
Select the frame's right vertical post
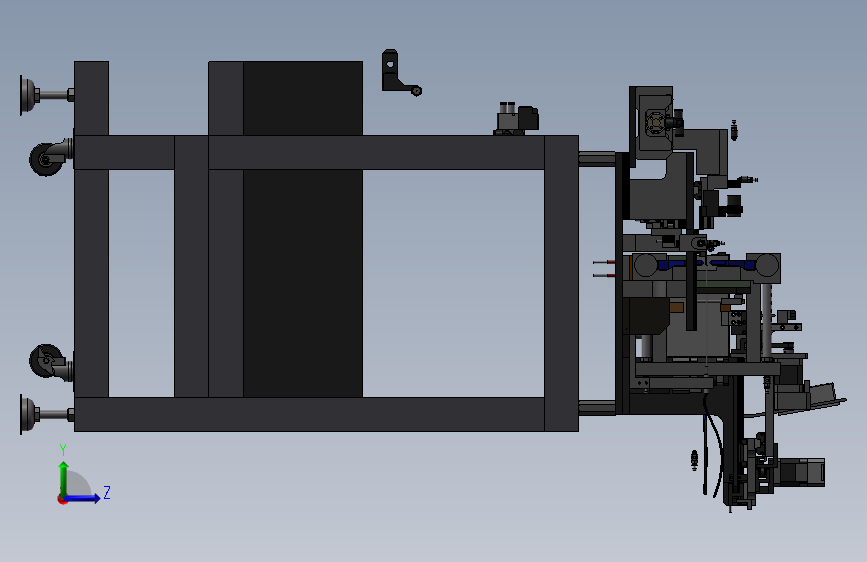click(561, 283)
